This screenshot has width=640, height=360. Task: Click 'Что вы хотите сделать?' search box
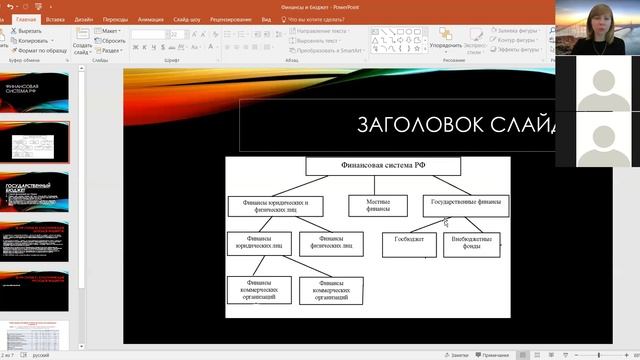coord(313,19)
